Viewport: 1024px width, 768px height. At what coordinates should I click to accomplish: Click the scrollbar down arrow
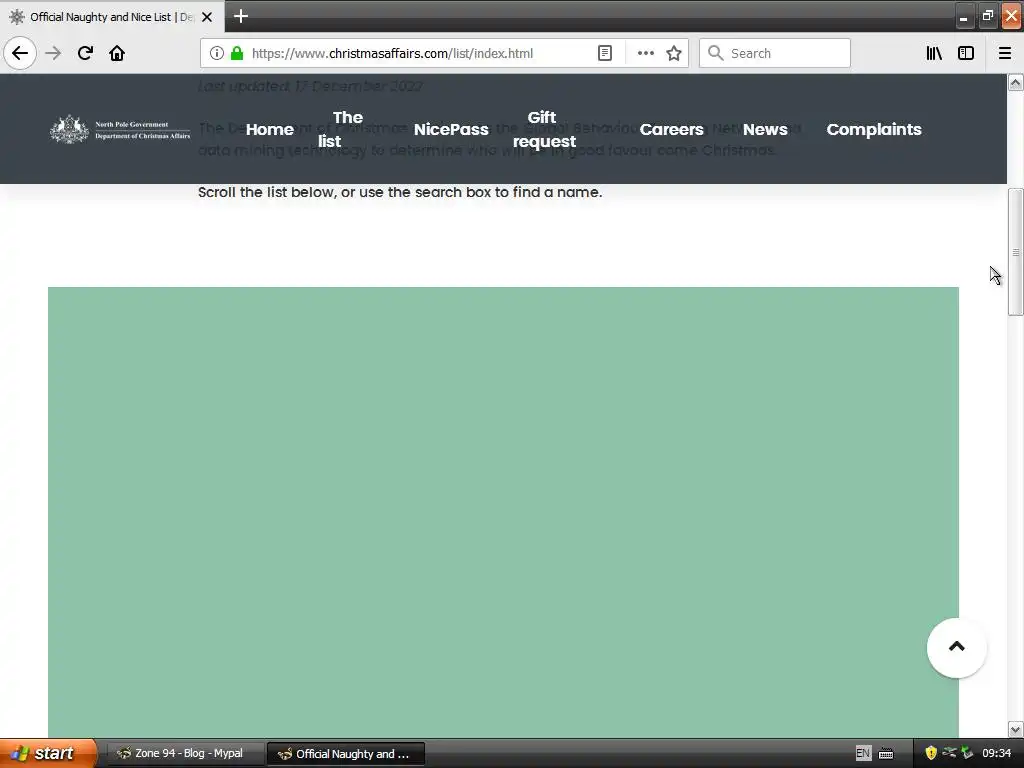[1016, 729]
